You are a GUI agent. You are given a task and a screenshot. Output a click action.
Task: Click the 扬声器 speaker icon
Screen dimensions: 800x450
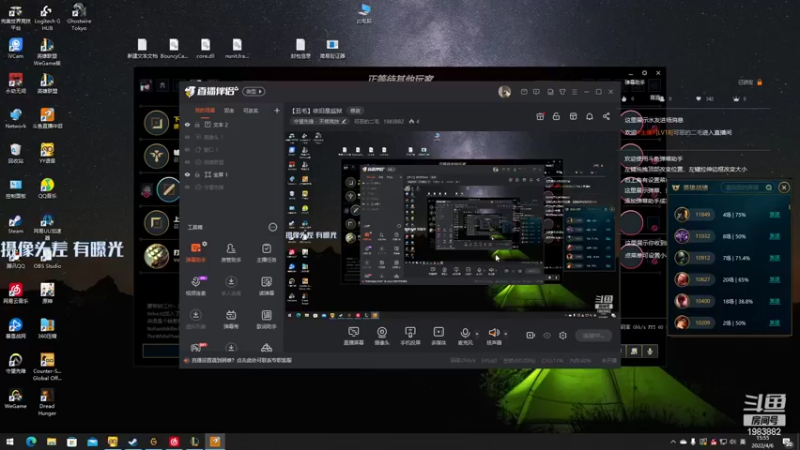[x=493, y=333]
